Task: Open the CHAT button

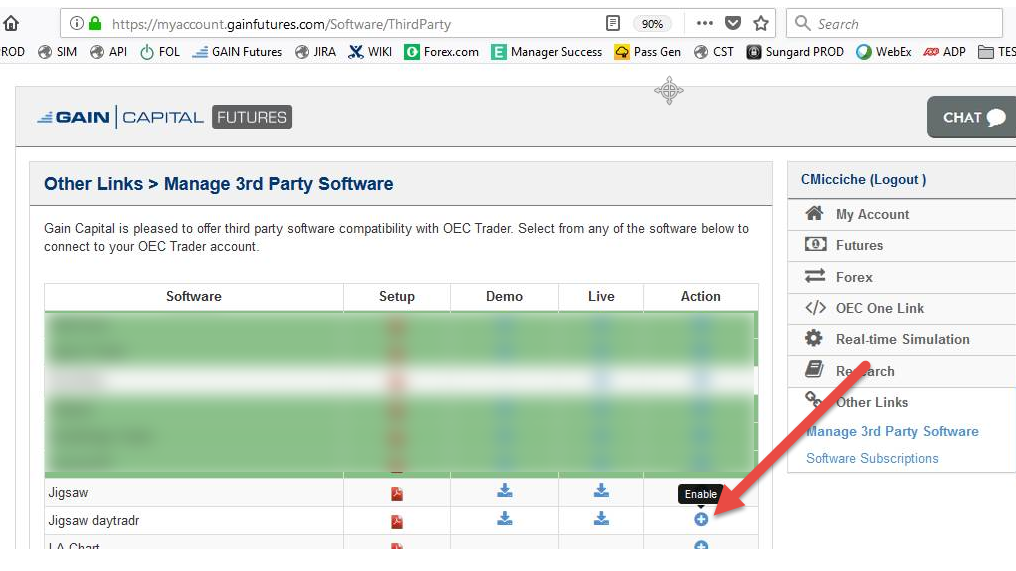Action: pyautogui.click(x=971, y=117)
